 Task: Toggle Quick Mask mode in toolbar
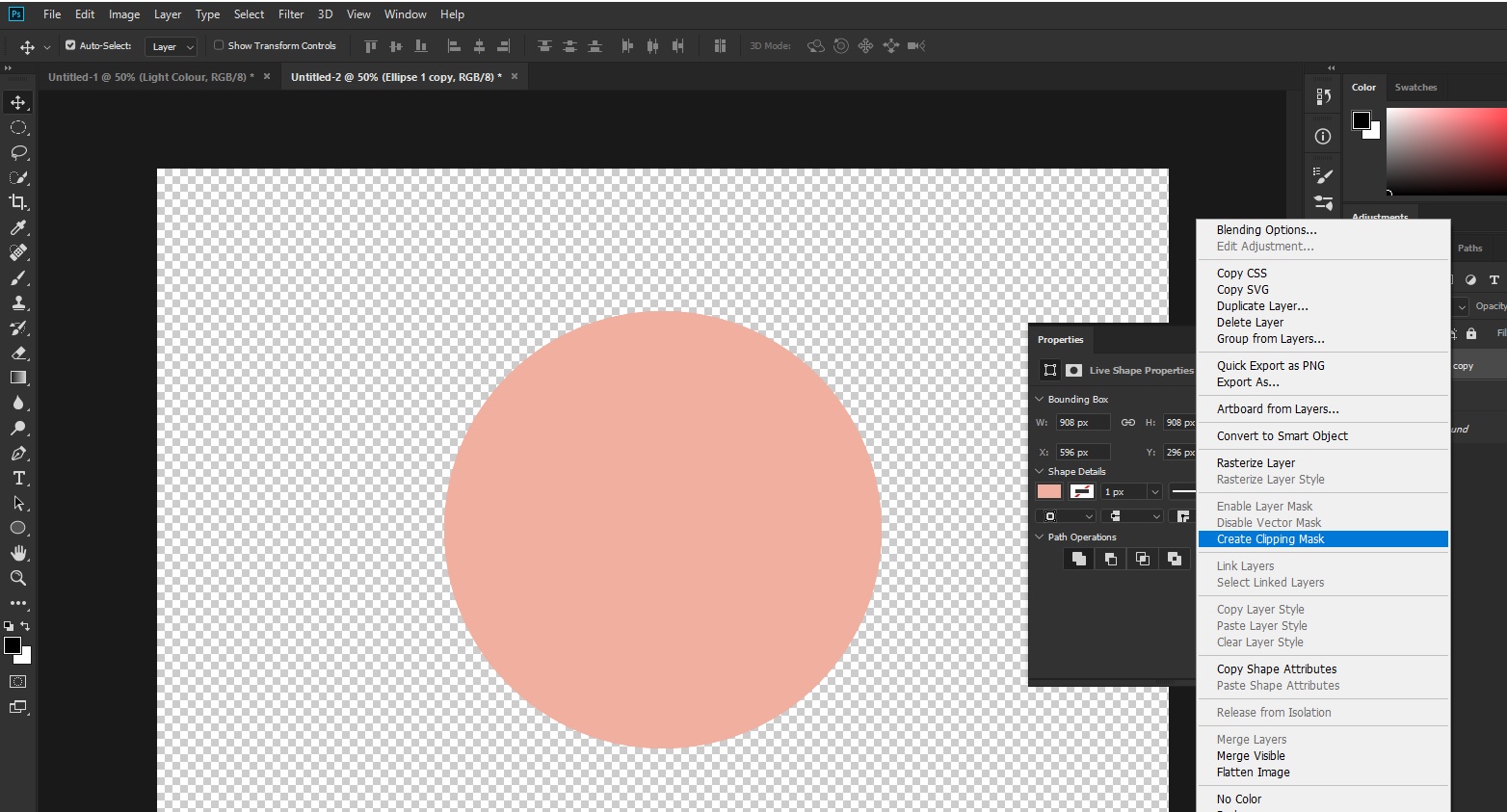18,682
